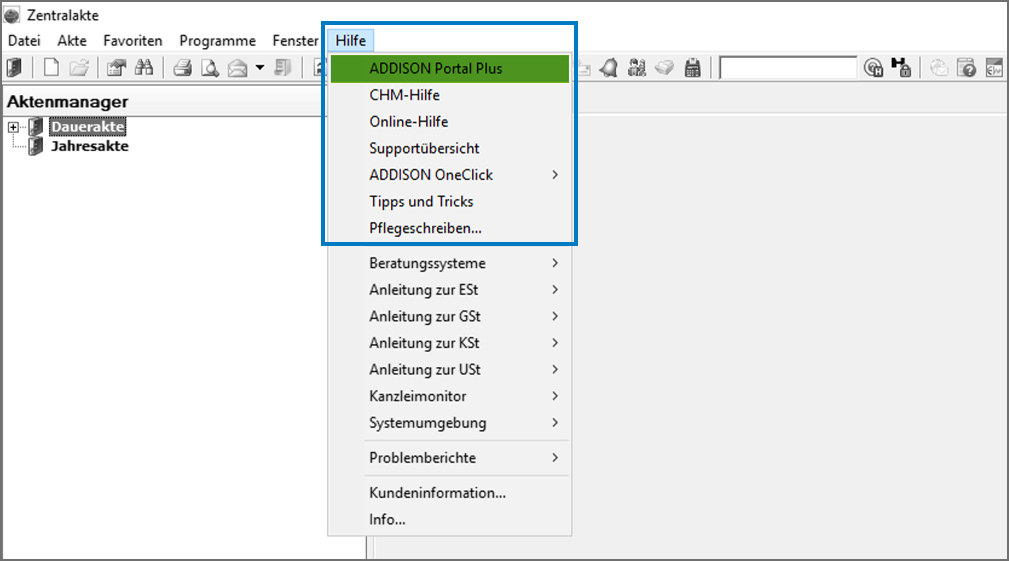
Task: Choose Online-Hilfe from the Hilfe menu
Action: pyautogui.click(x=408, y=122)
